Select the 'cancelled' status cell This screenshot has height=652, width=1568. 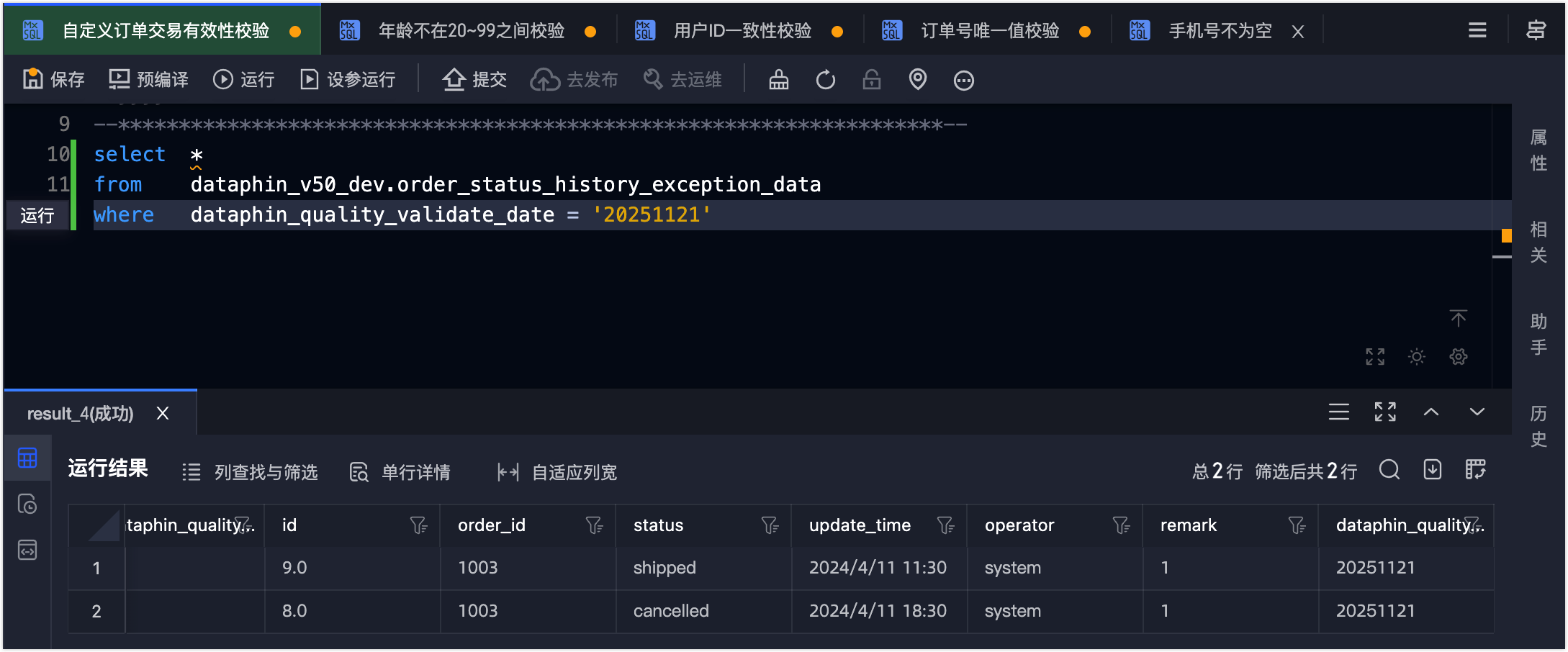704,611
